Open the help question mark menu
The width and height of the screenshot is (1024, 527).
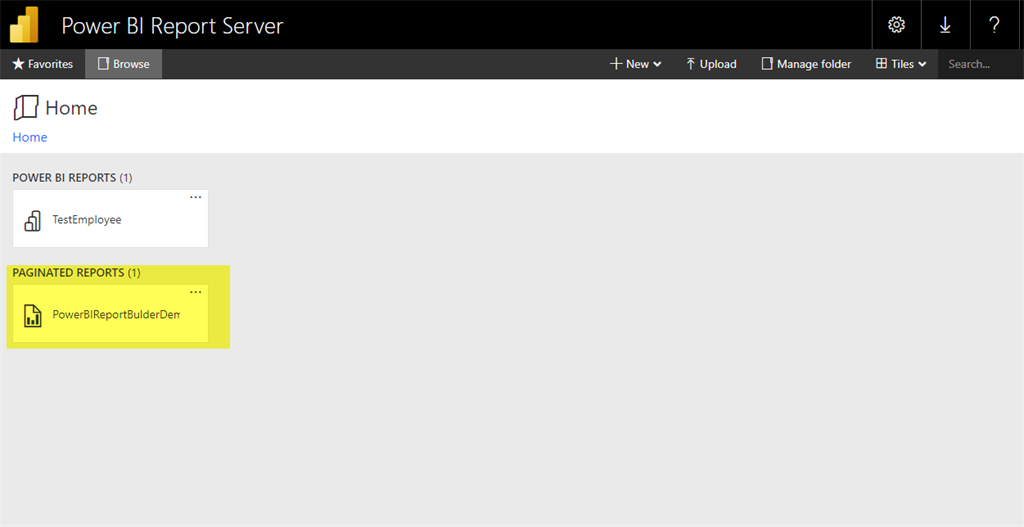994,25
